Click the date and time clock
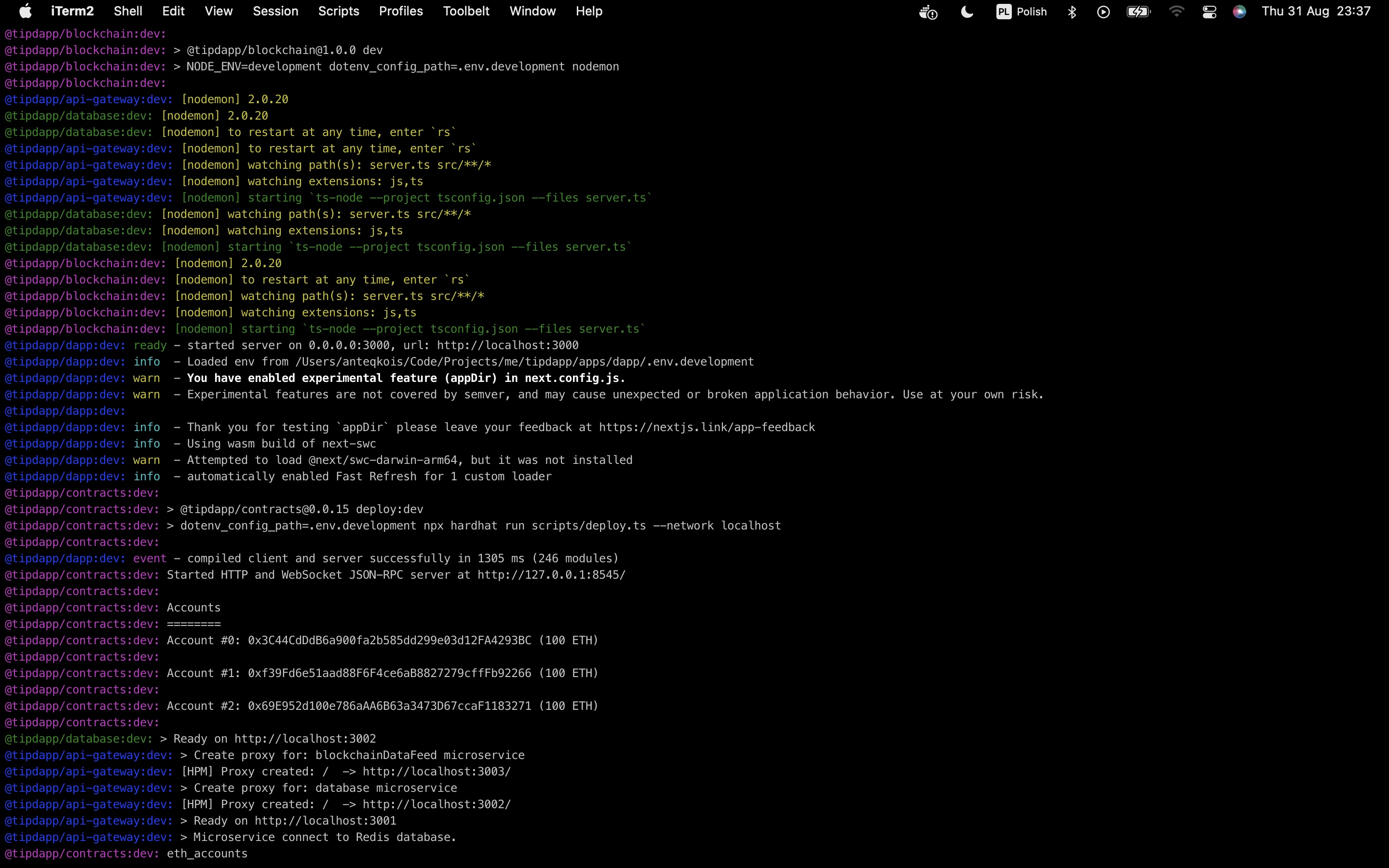The width and height of the screenshot is (1389, 868). (1316, 12)
